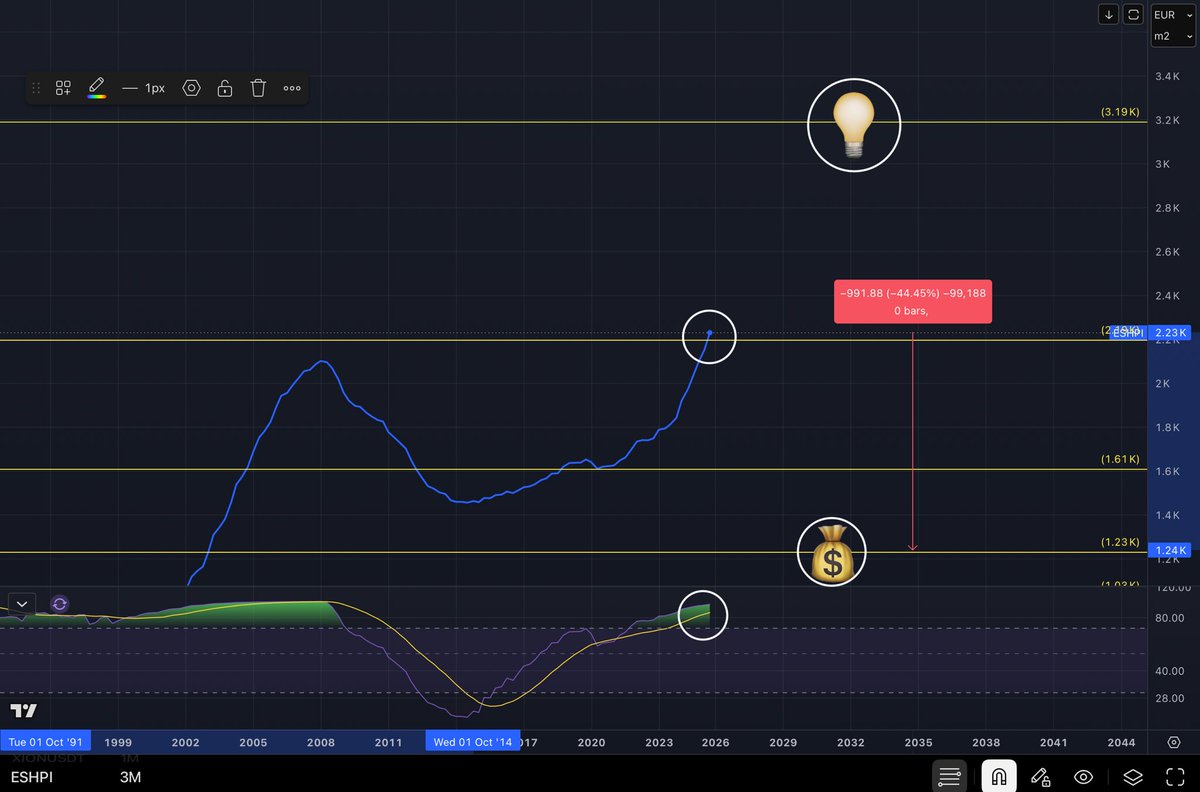Collapse the indicator pane chevron
This screenshot has height=792, width=1200.
coord(22,603)
